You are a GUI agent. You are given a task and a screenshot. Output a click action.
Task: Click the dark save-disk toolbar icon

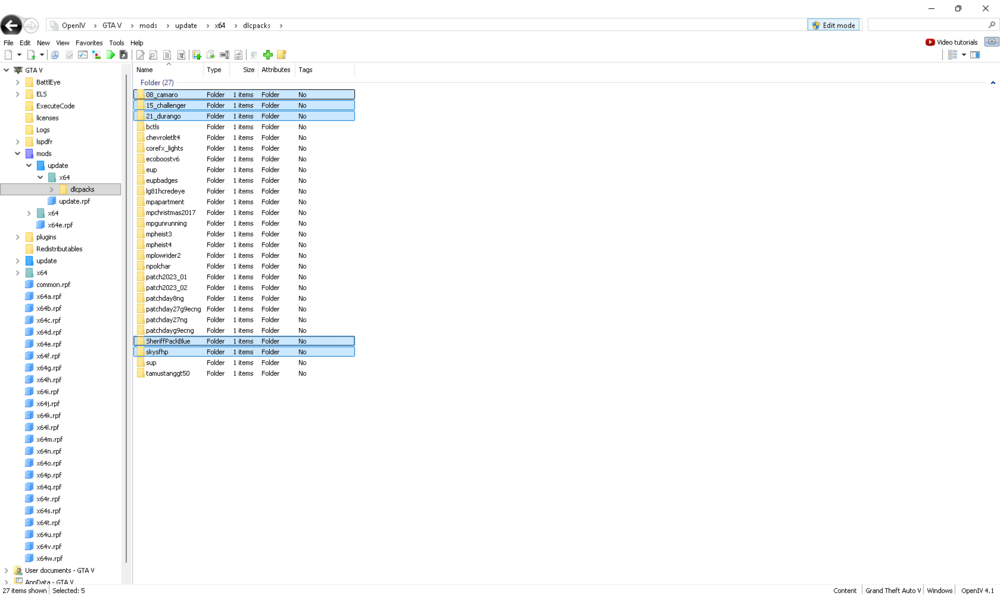[124, 55]
